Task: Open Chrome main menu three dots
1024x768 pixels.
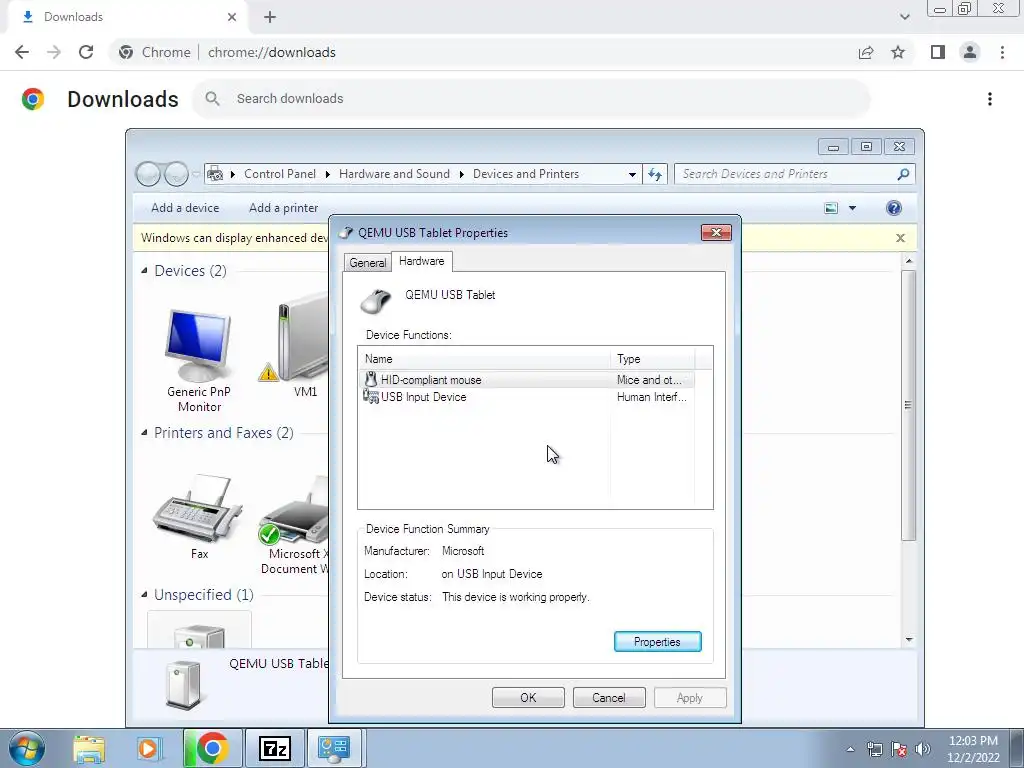Action: 1002,52
